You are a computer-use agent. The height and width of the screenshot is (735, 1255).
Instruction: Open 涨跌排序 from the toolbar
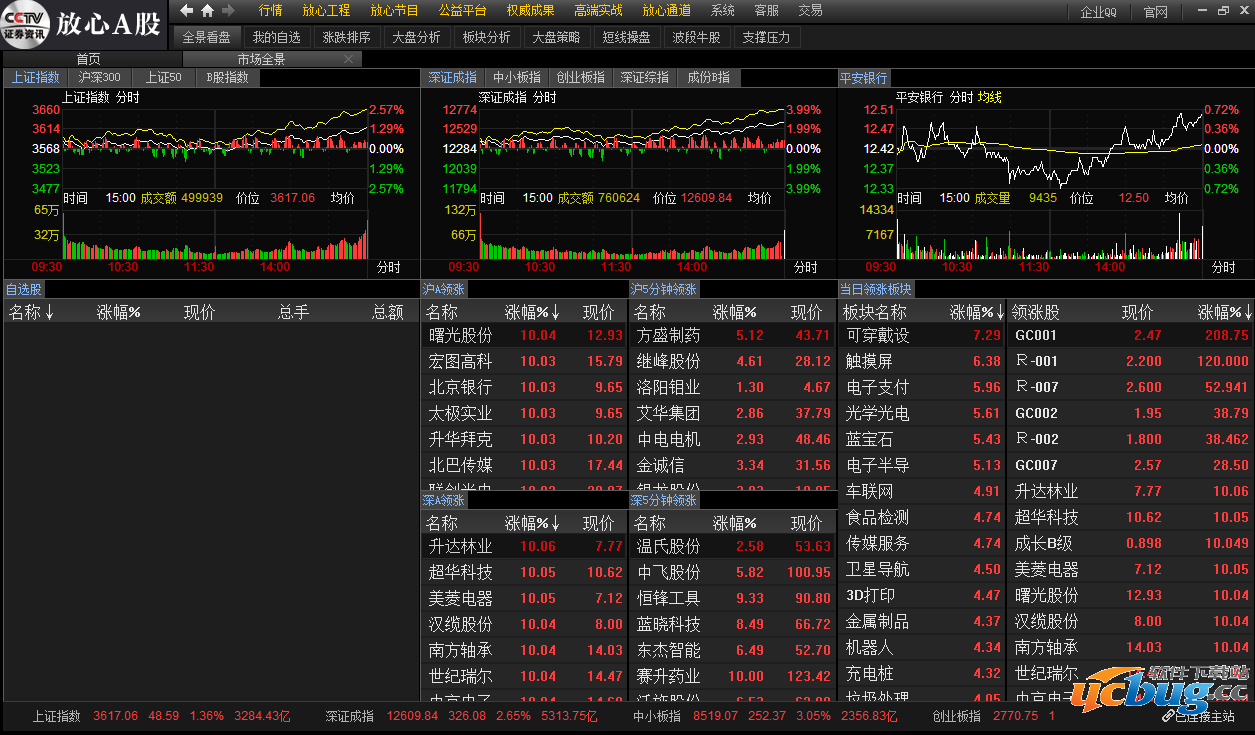346,37
